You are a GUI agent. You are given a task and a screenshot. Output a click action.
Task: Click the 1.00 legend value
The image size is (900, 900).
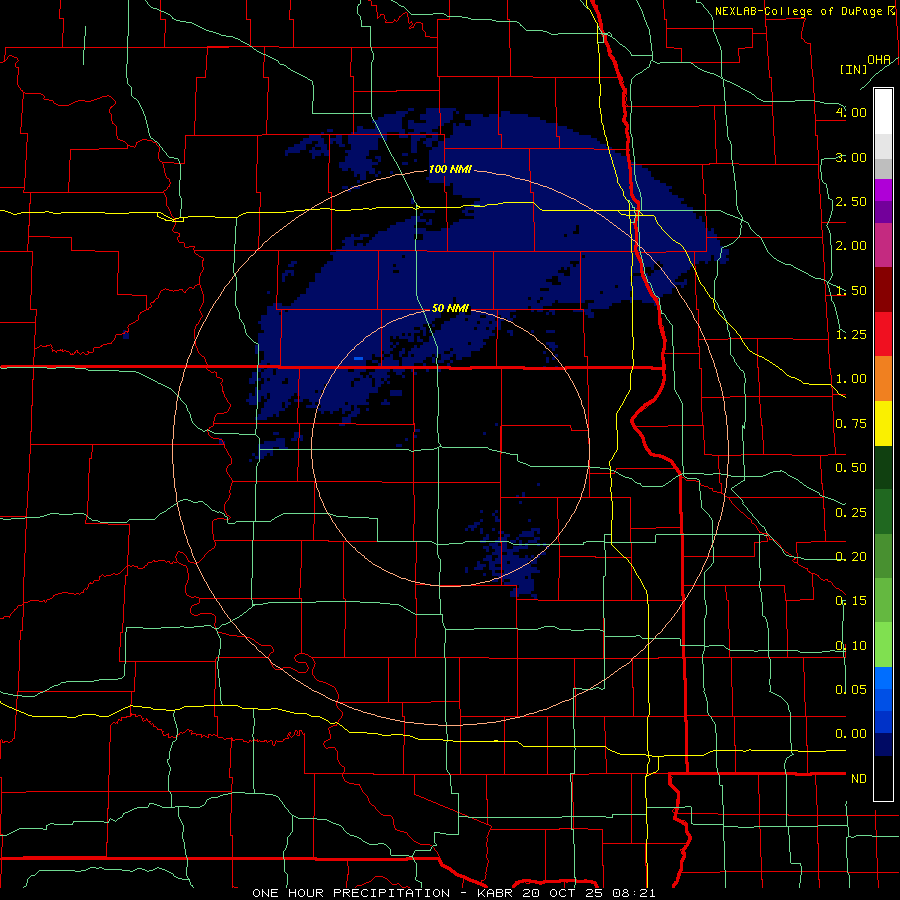pos(851,378)
